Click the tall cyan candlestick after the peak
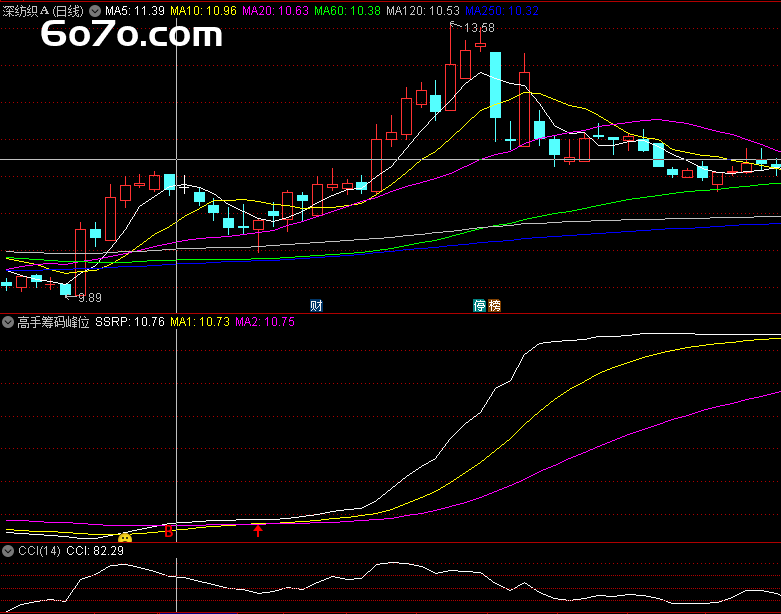The width and height of the screenshot is (781, 614). (496, 85)
